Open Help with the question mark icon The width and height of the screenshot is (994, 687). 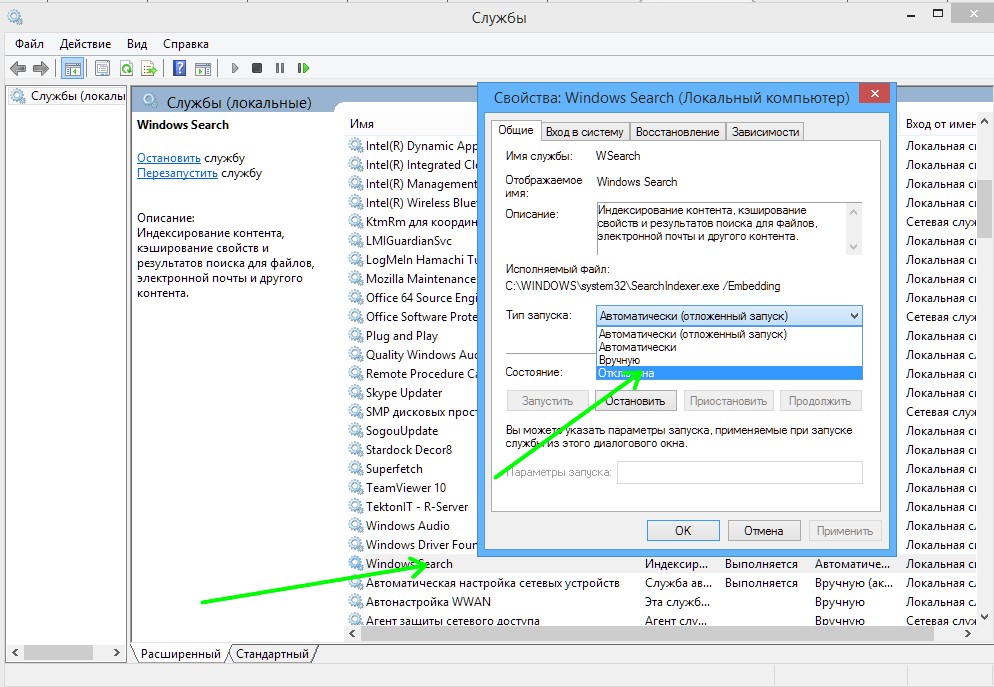point(179,68)
